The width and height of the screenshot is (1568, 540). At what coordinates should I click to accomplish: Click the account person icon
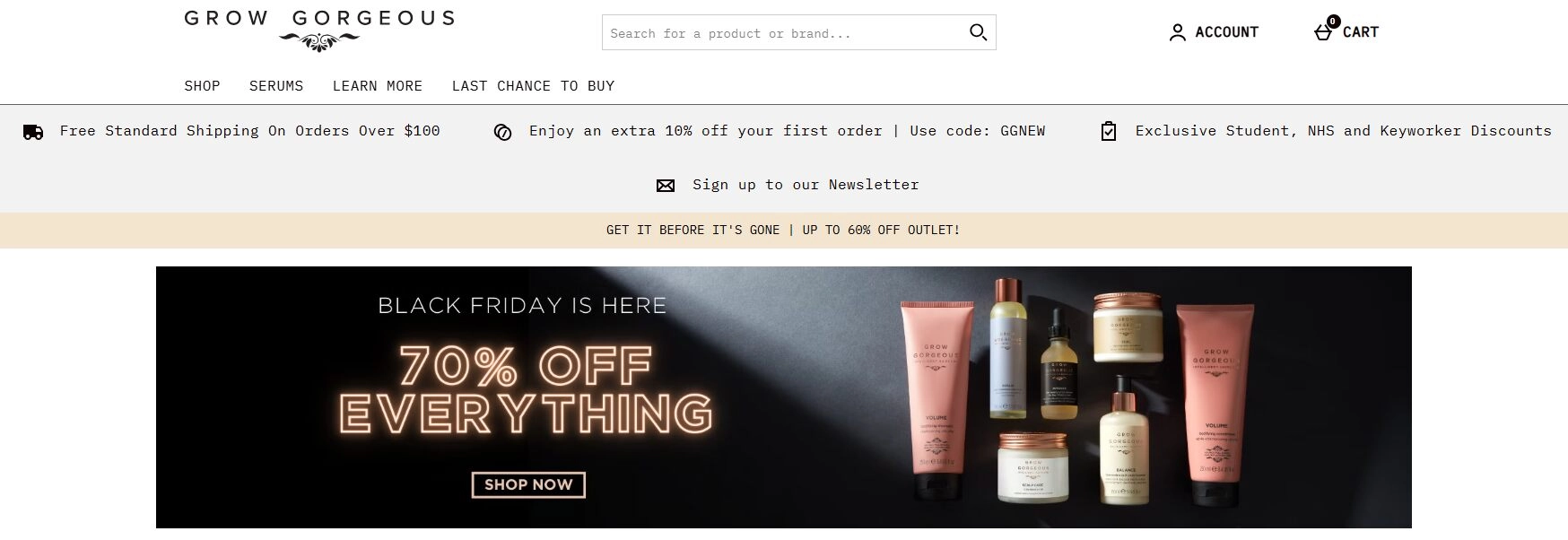coord(1177,33)
